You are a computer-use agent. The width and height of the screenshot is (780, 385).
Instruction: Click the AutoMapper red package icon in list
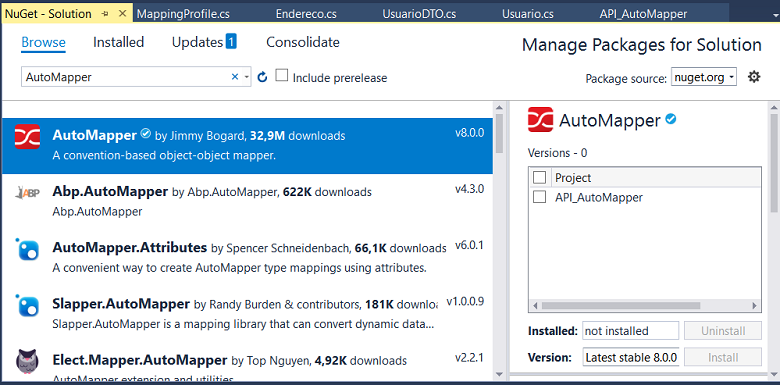(x=27, y=136)
